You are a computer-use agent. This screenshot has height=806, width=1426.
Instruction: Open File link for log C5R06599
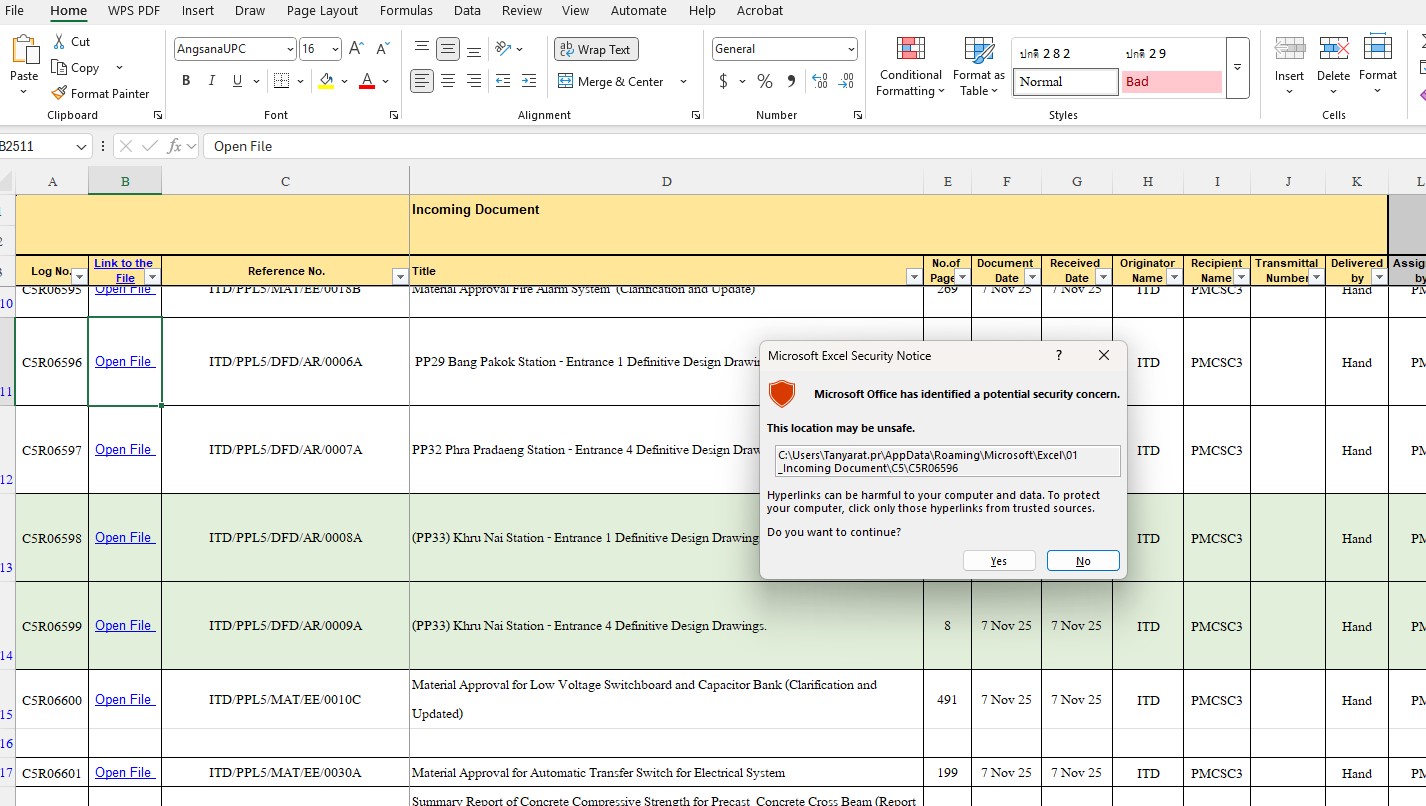pyautogui.click(x=124, y=626)
